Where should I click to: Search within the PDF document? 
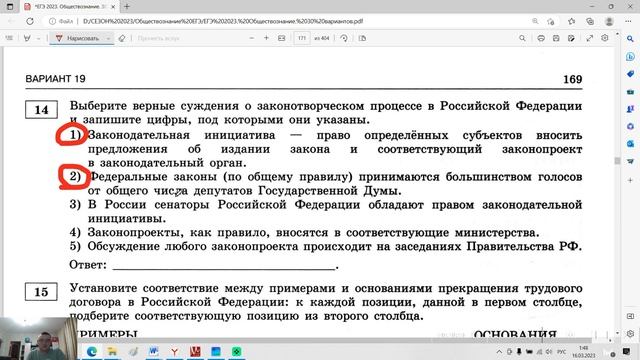click(522, 38)
